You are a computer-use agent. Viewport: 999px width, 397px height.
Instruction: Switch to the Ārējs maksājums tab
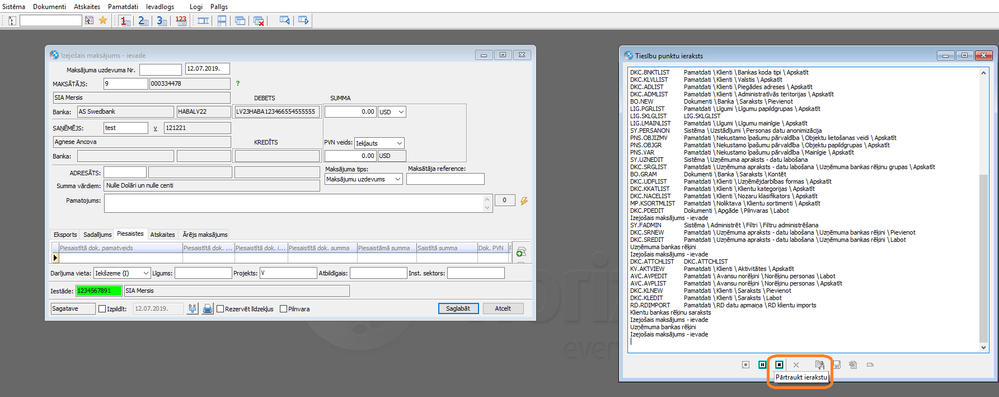(206, 235)
